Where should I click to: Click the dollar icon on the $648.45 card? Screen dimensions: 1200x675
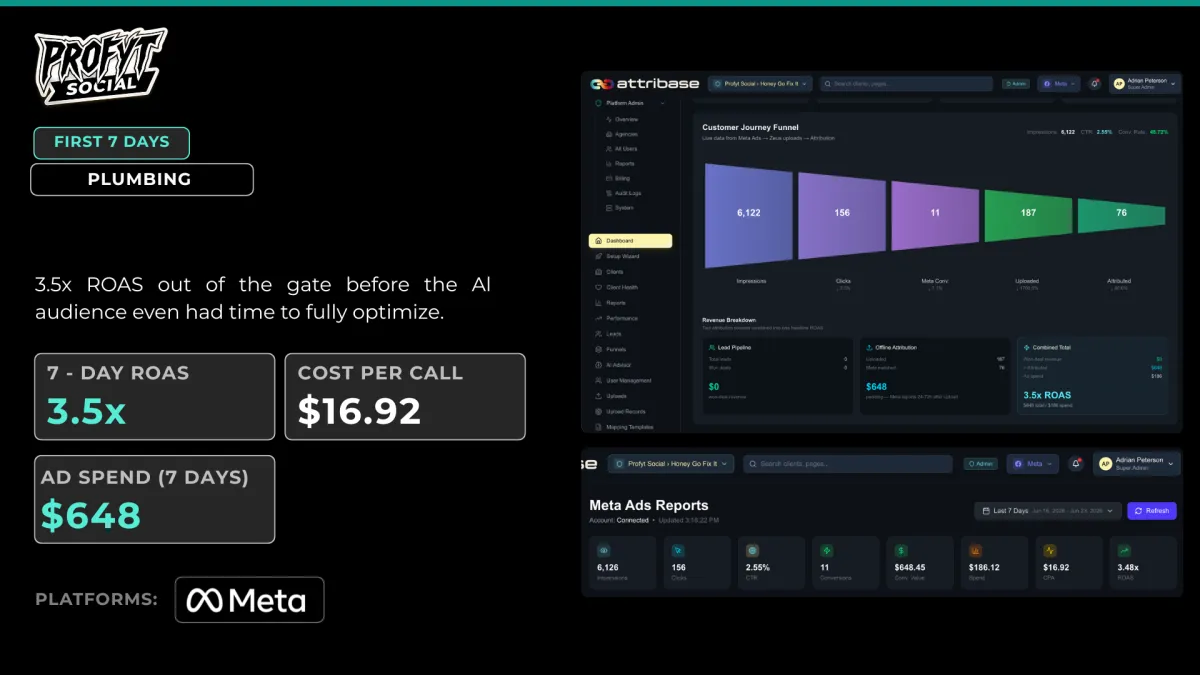click(901, 550)
